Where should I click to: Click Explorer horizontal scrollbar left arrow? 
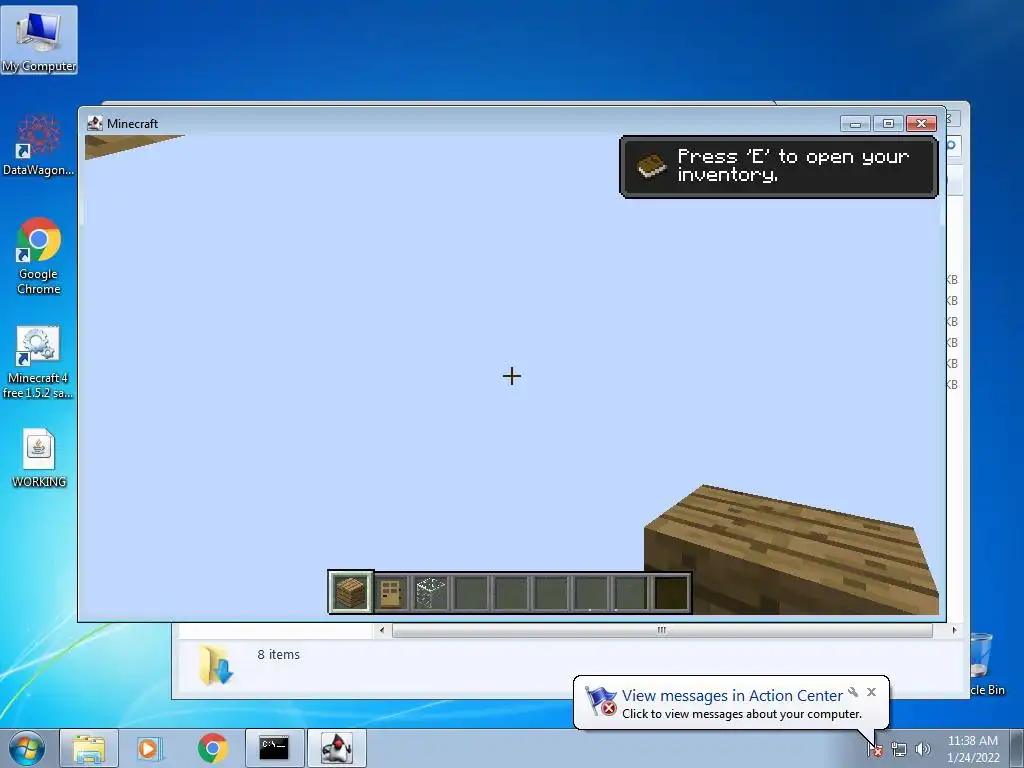click(382, 630)
